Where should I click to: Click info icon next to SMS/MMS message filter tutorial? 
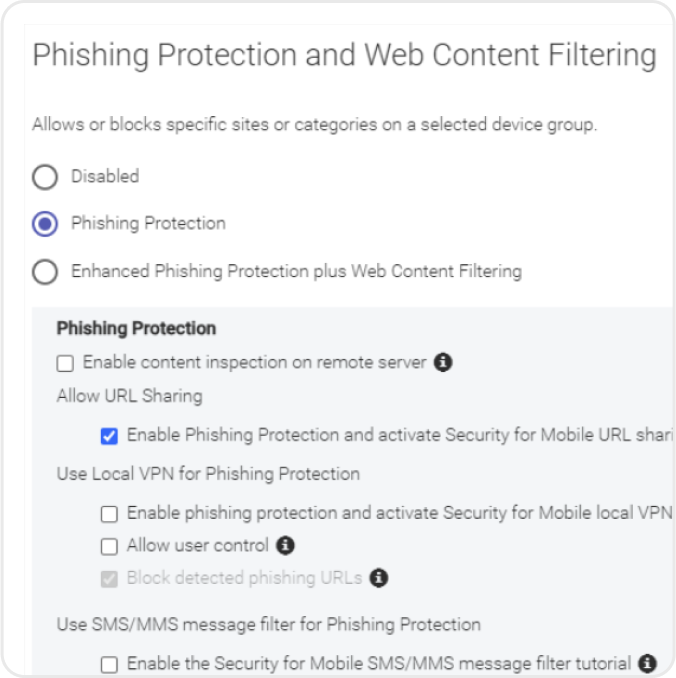click(647, 663)
